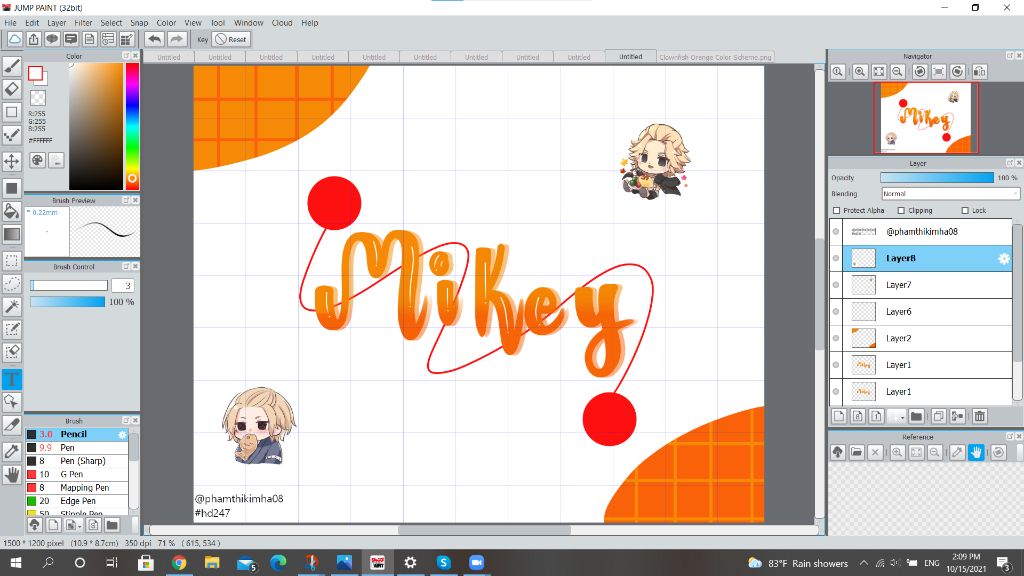
Task: Click the Key button in toolbar
Action: point(202,39)
